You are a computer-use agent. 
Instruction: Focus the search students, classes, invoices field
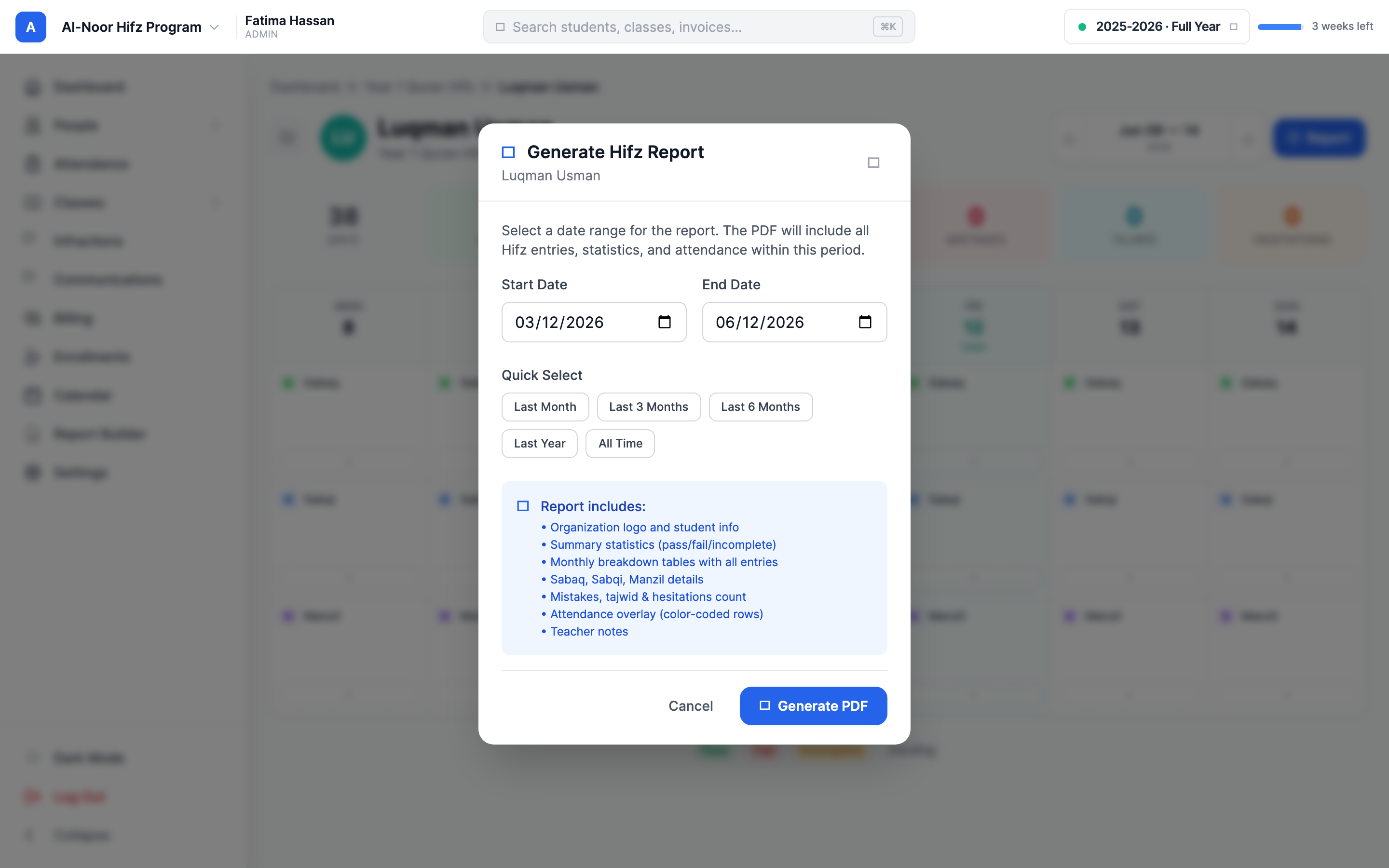[x=698, y=27]
